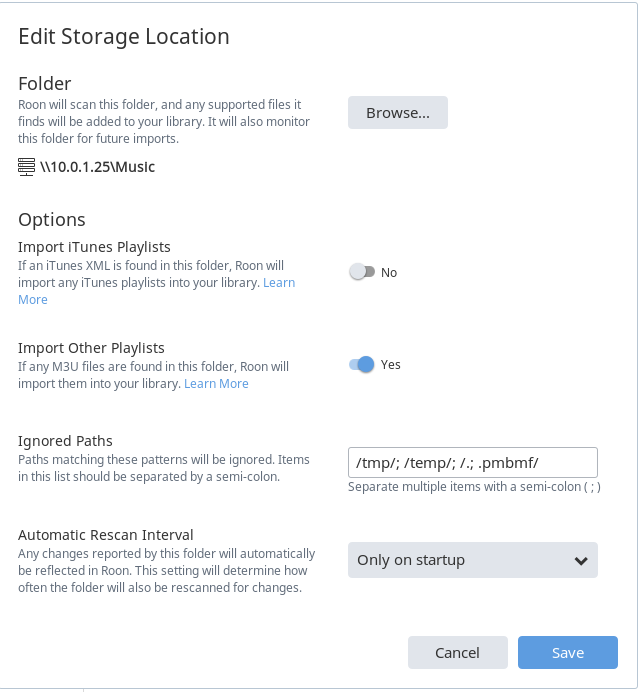Click the "Yes" label beside the Other Playlists toggle
The image size is (638, 692).
pos(390,365)
